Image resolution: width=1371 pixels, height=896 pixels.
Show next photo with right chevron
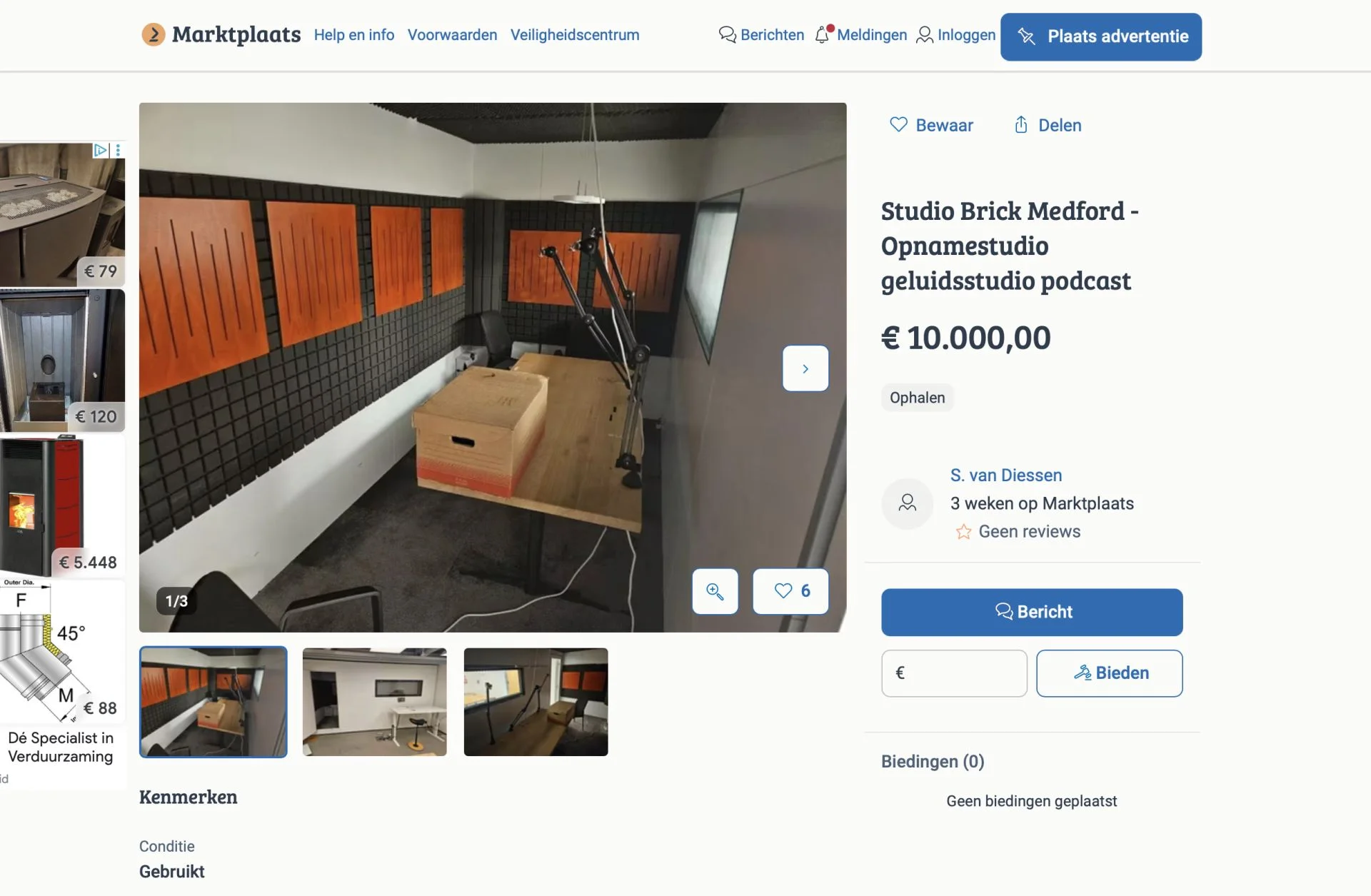[x=805, y=368]
